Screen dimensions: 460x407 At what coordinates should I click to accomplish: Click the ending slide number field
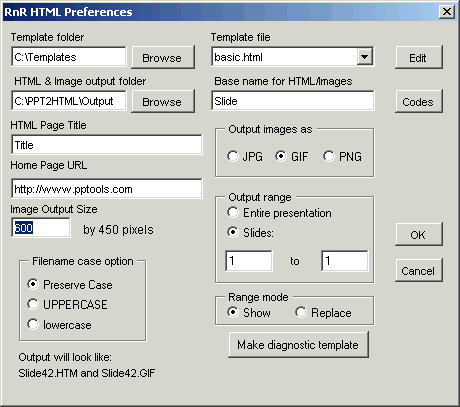345,261
